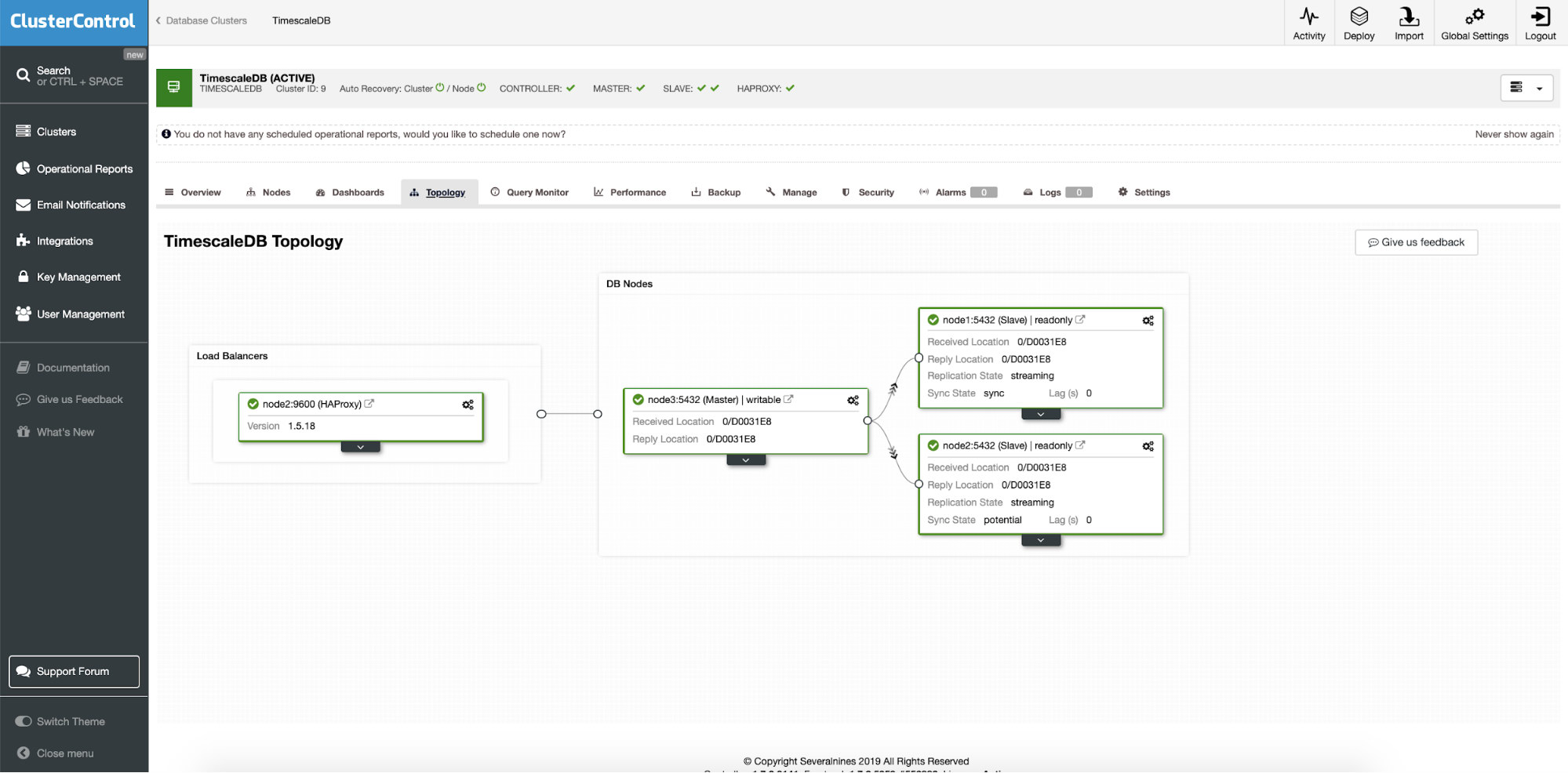Open Global Settings gears icon
This screenshot has width=1568, height=773.
tap(1474, 16)
